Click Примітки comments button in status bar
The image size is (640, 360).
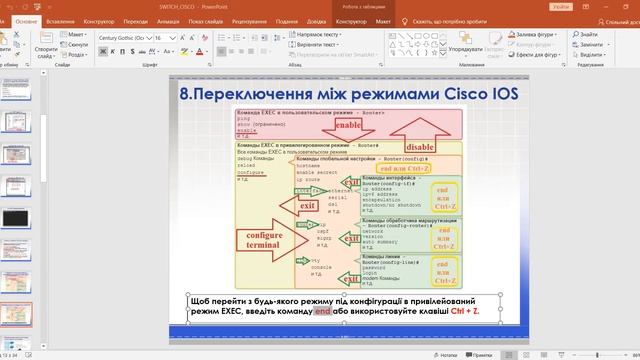coord(479,355)
